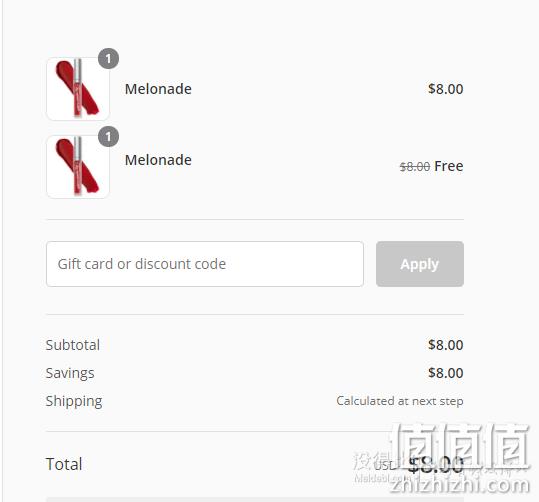539x502 pixels.
Task: Focus the gift card or discount code field
Action: [205, 264]
